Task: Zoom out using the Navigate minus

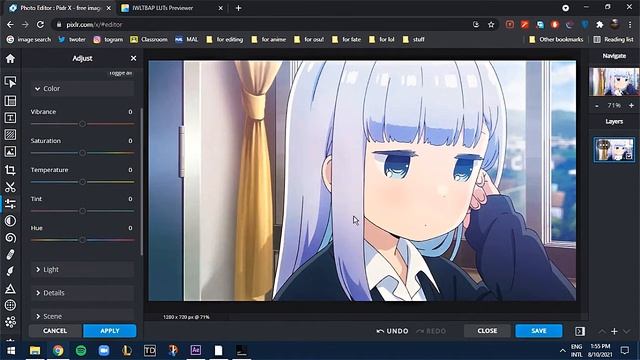Action: [x=597, y=106]
